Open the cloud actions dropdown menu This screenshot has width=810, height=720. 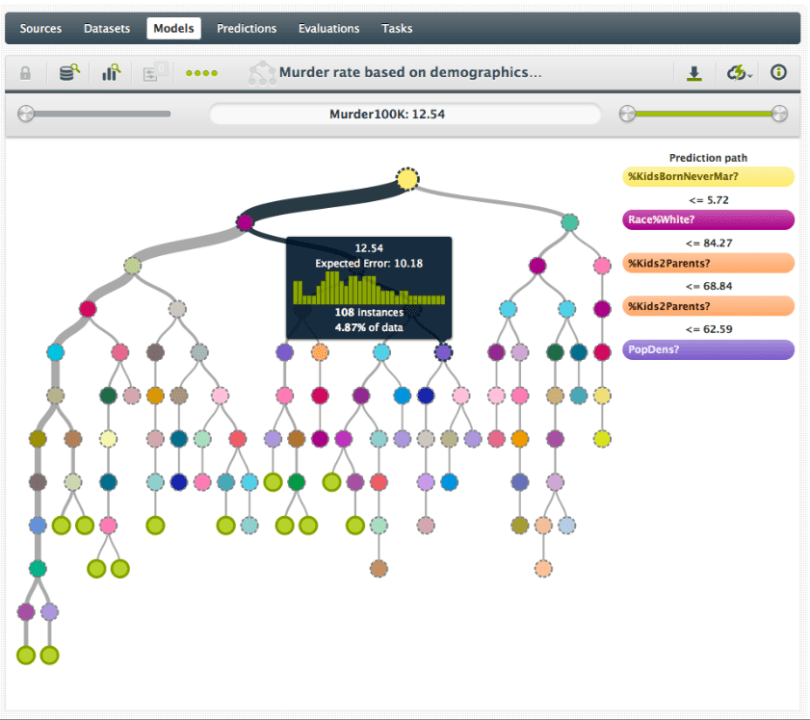[x=739, y=73]
